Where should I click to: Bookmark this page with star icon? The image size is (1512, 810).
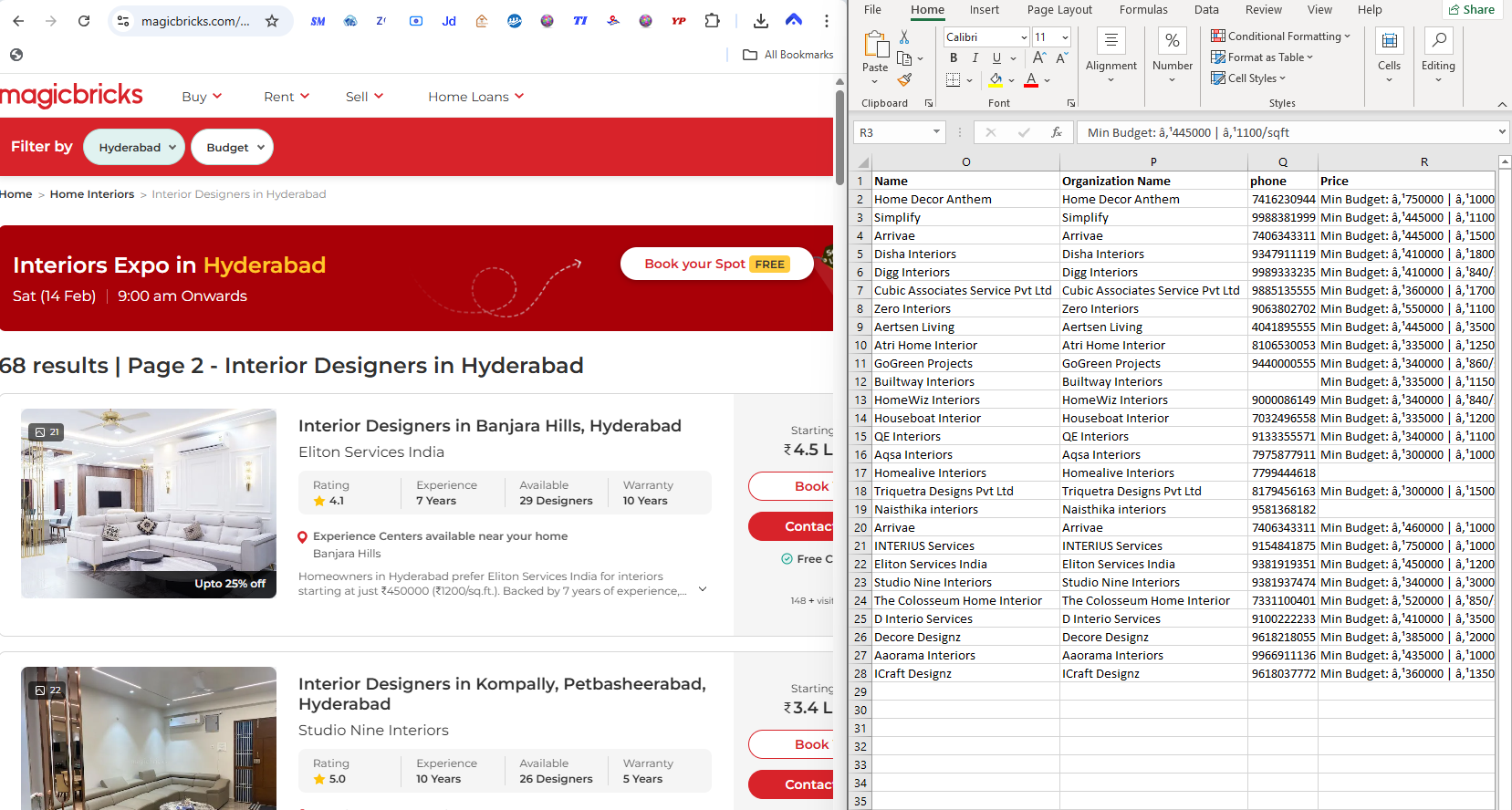pos(272,21)
